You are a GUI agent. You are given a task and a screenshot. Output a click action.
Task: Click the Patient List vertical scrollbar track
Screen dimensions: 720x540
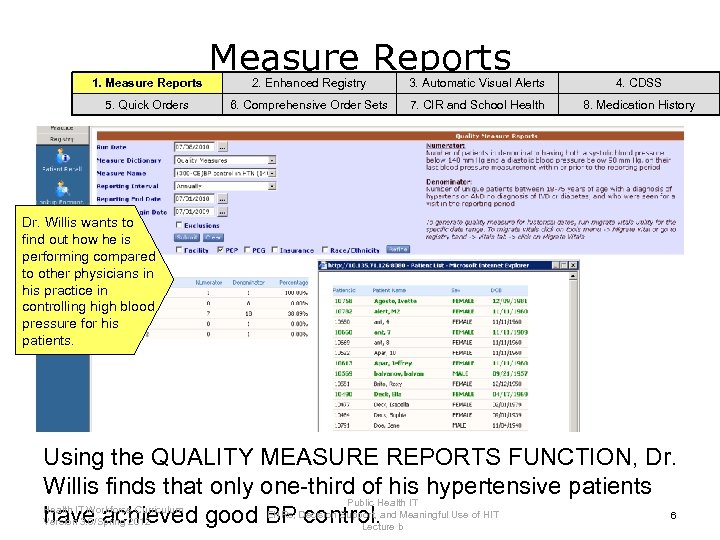pos(573,356)
